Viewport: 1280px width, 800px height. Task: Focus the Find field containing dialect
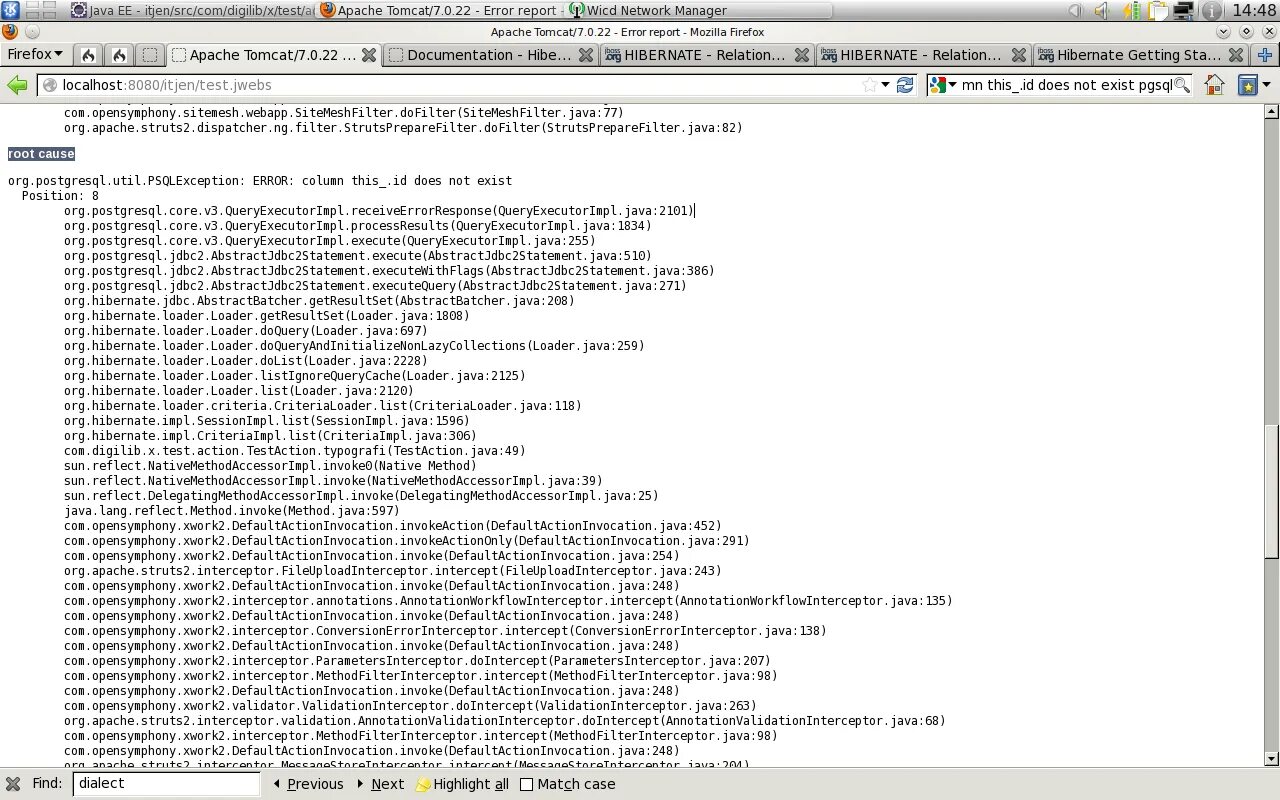pos(166,783)
